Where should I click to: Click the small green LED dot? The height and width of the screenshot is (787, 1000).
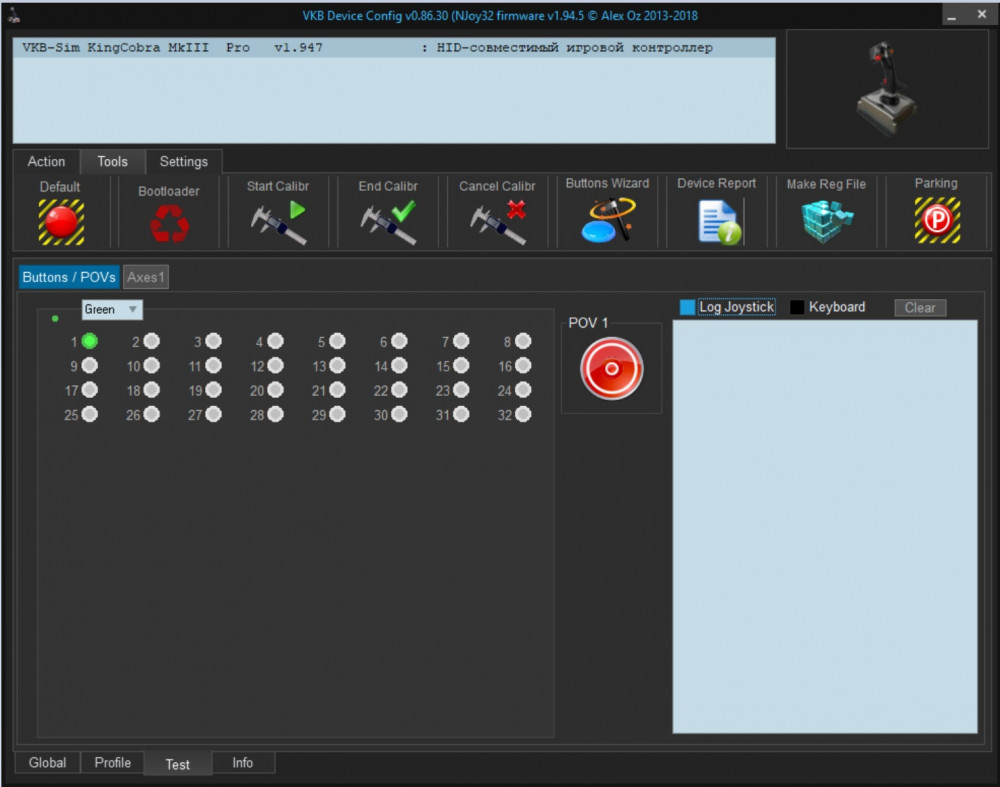tap(55, 318)
